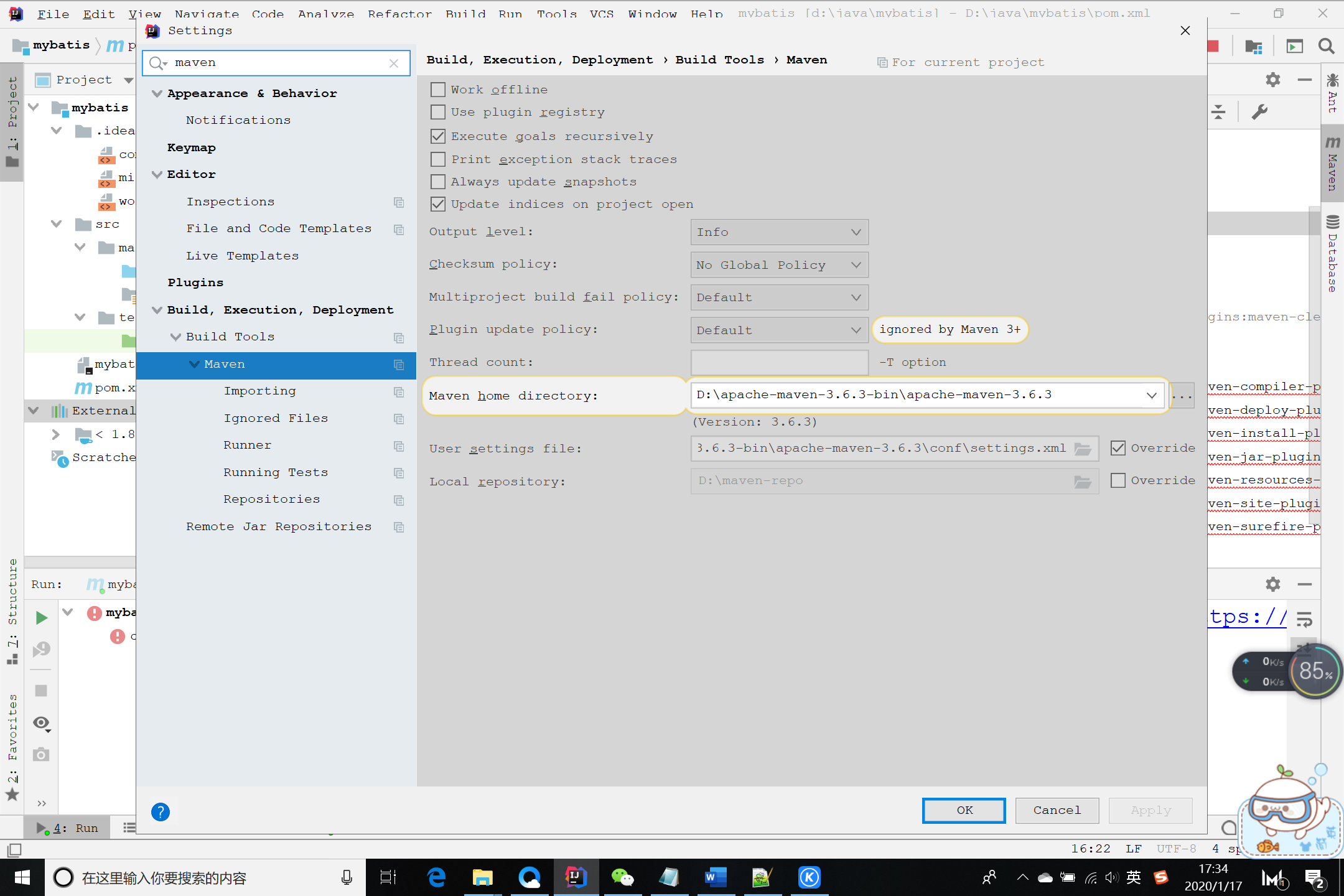Select Plugins settings page
The height and width of the screenshot is (896, 1344).
[195, 282]
